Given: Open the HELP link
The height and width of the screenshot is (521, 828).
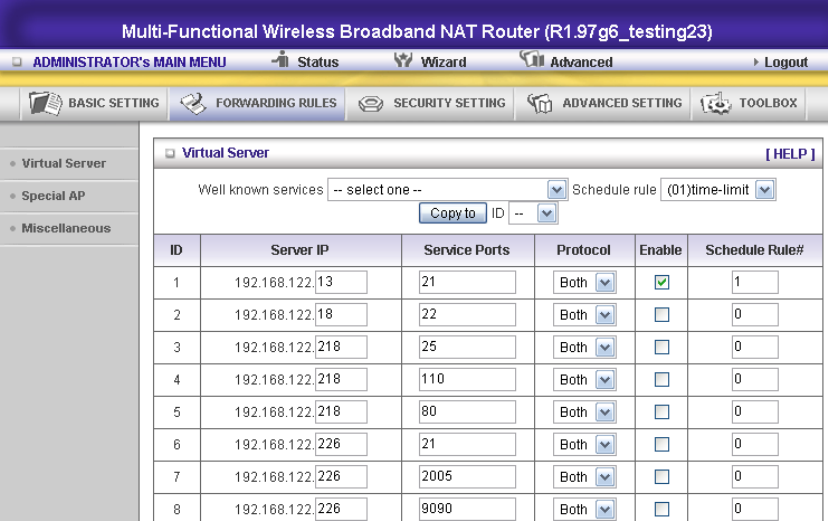Looking at the screenshot, I should (790, 154).
